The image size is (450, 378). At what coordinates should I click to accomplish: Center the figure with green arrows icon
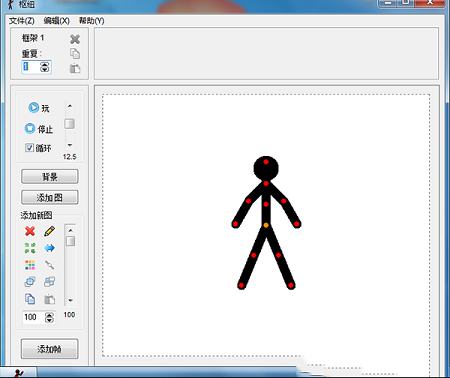[x=30, y=248]
